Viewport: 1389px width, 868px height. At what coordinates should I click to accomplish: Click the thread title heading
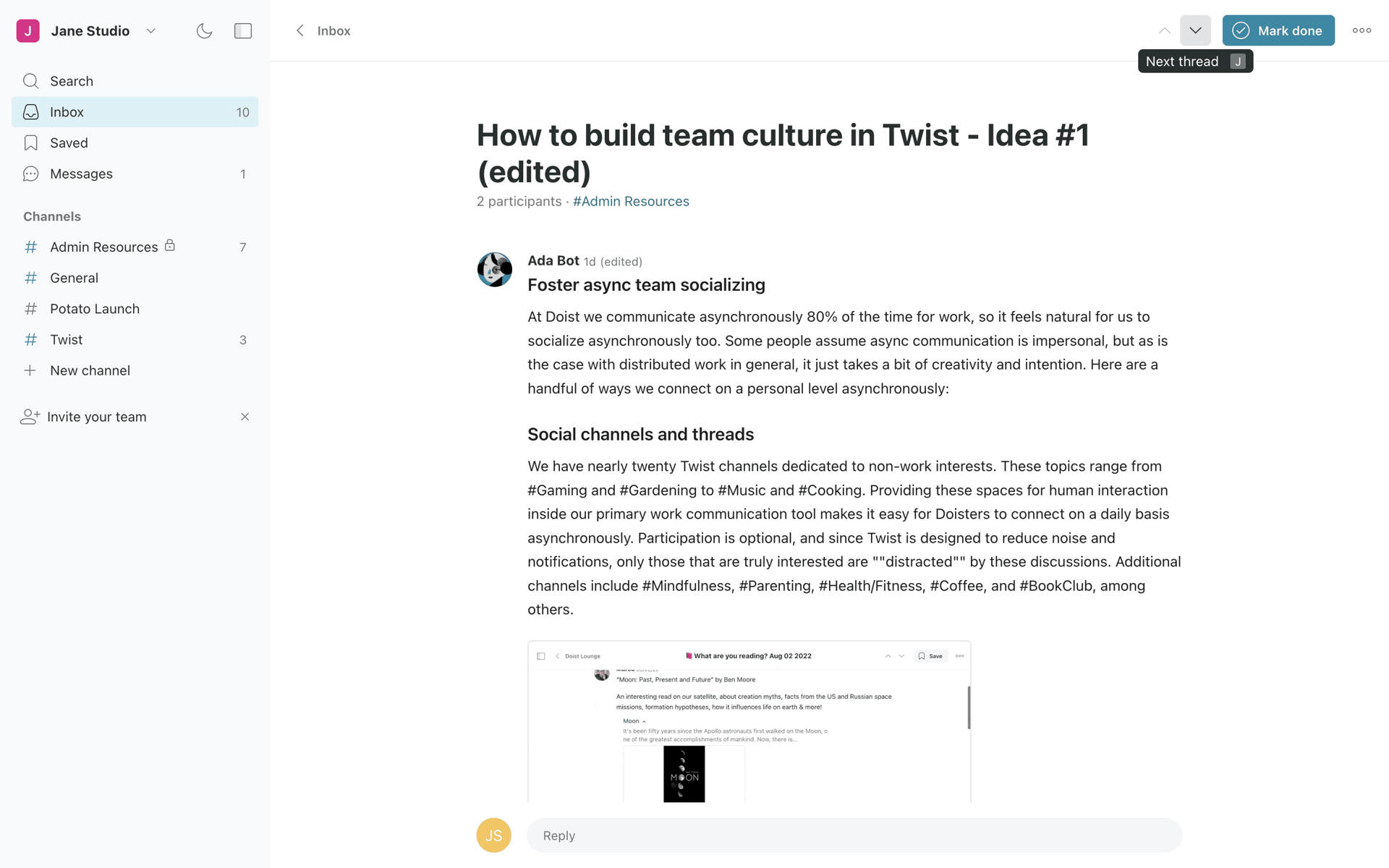tap(783, 153)
